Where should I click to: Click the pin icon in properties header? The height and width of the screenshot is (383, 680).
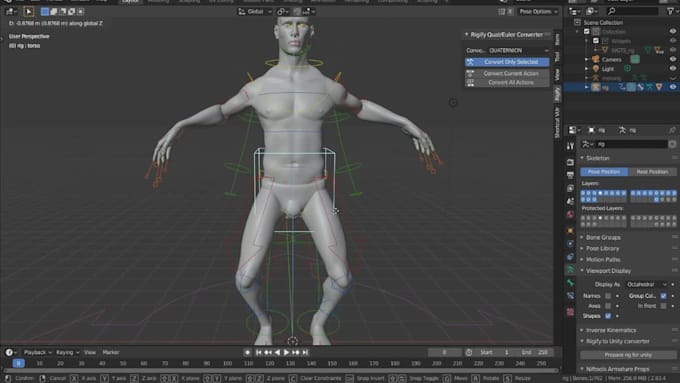(672, 130)
